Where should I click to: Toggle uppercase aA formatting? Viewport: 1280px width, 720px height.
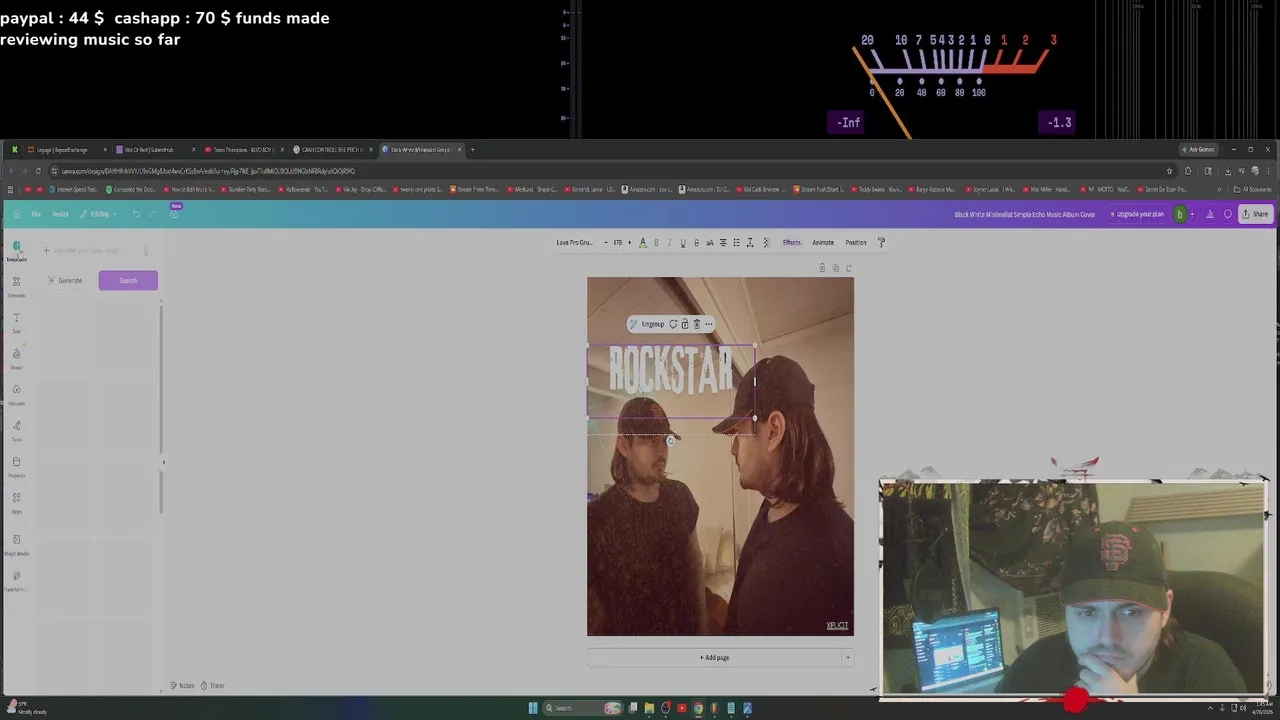[x=710, y=242]
